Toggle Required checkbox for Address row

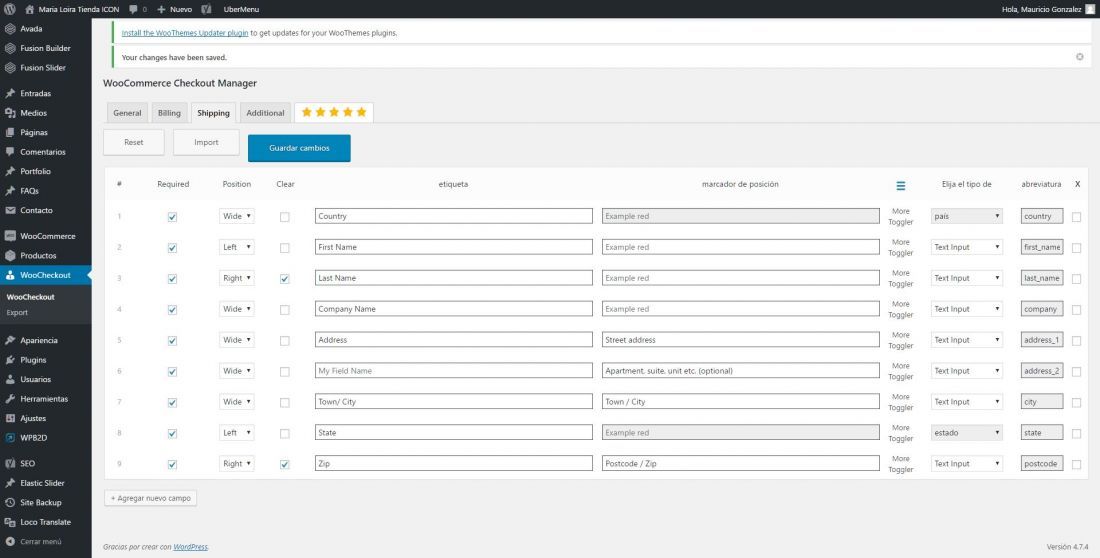coord(173,340)
